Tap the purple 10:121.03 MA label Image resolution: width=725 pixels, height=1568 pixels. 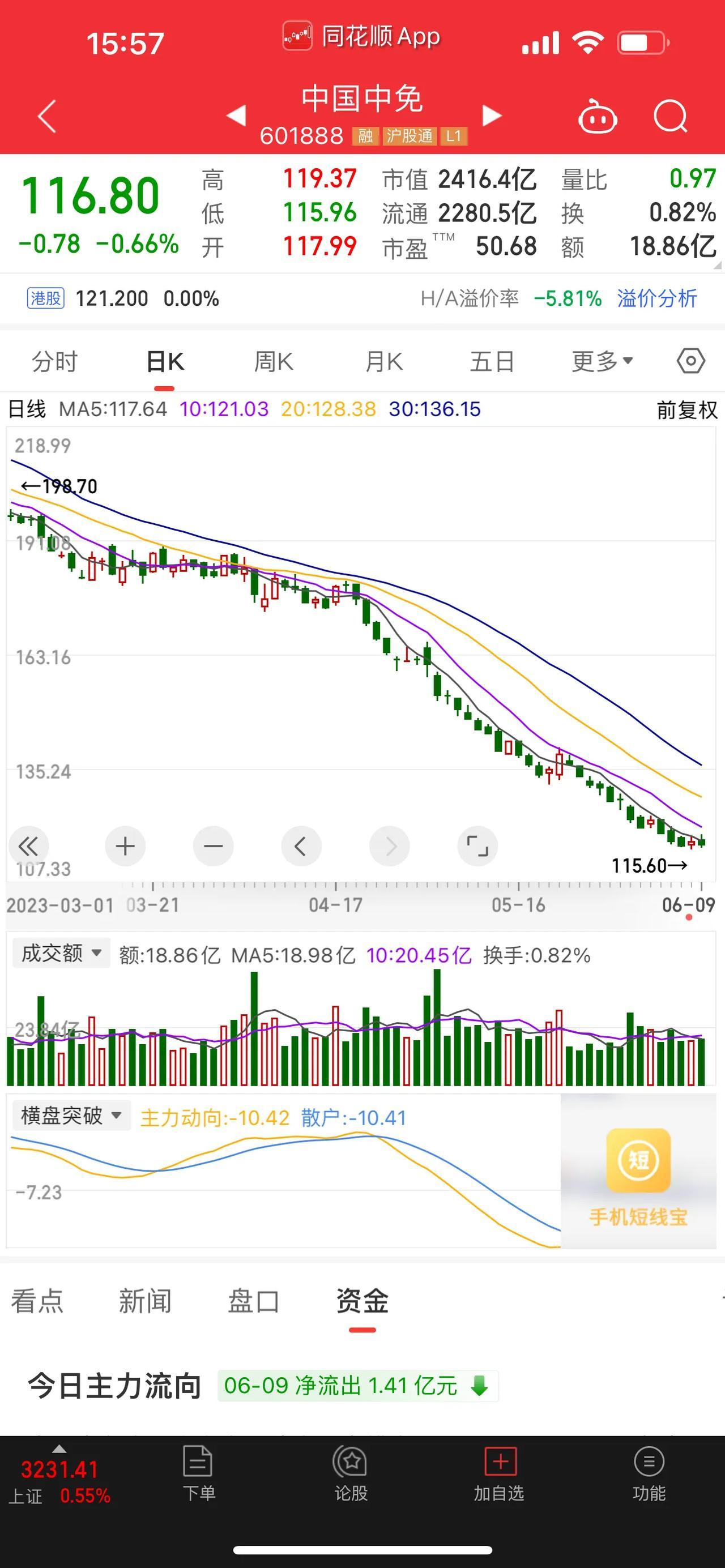(x=224, y=409)
